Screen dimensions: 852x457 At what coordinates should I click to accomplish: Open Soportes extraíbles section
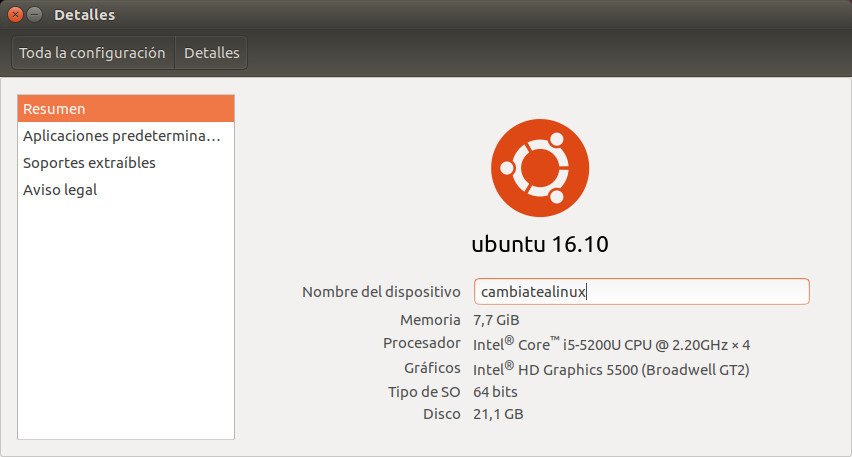tap(126, 163)
